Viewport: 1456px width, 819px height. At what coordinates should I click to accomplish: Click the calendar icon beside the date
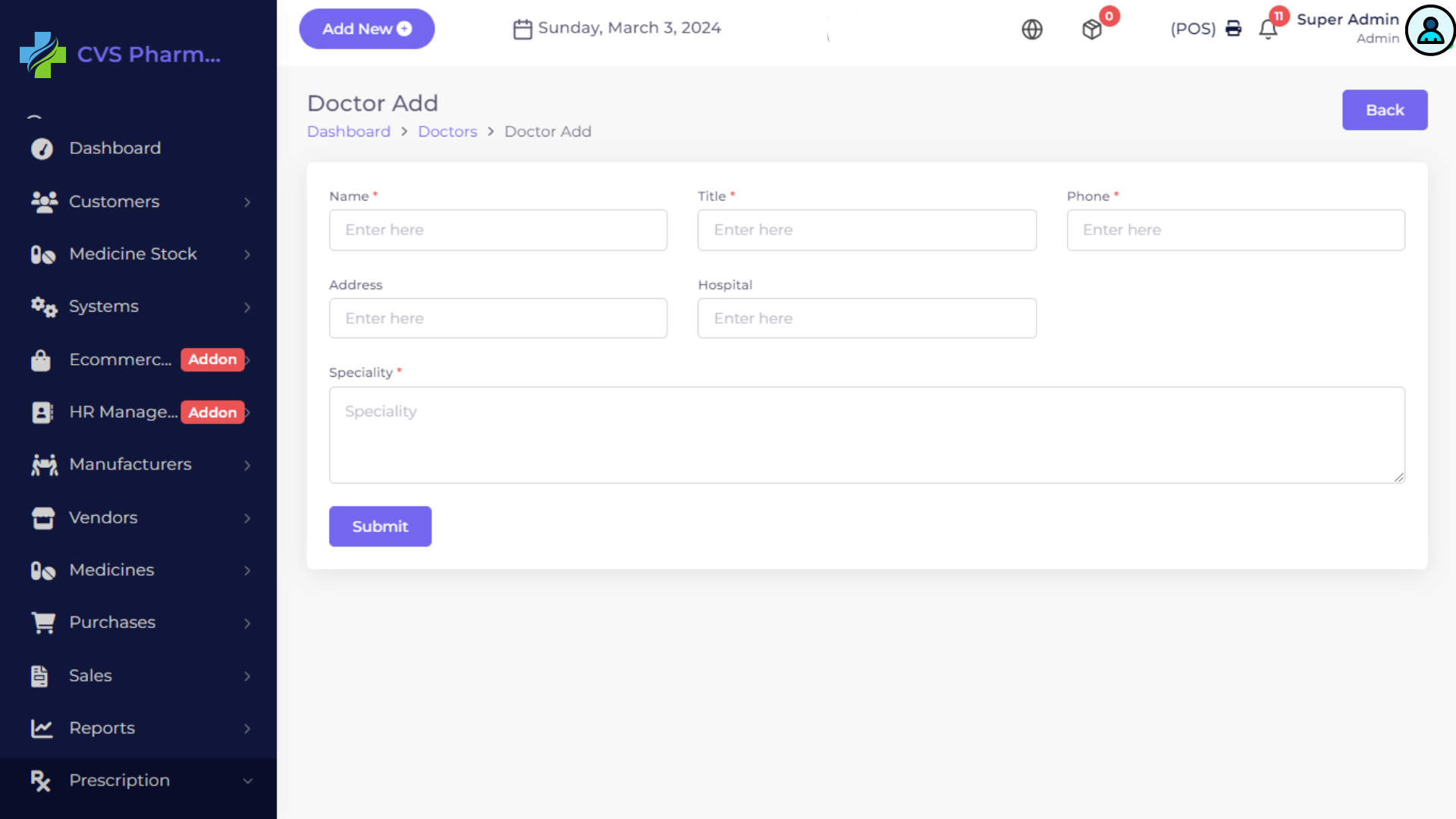[522, 30]
